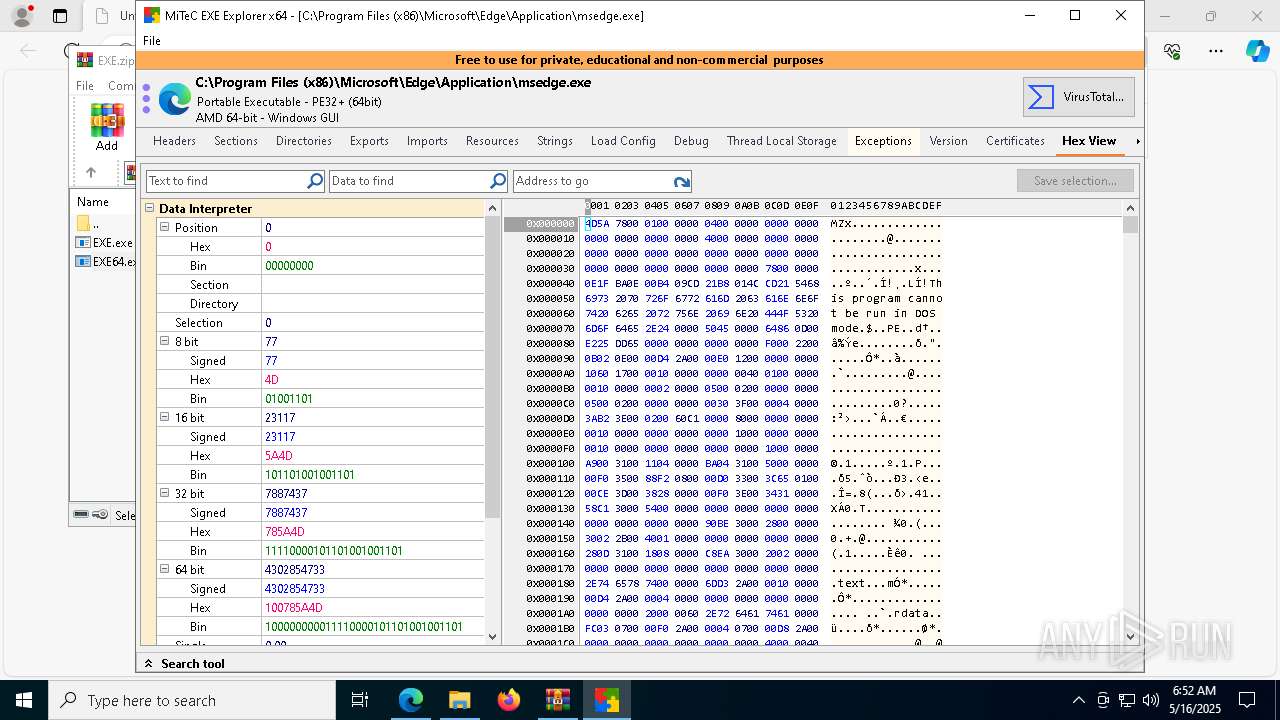Click MiTeC EXE Explorer taskbar icon
Viewport: 1280px width, 720px height.
(x=607, y=700)
